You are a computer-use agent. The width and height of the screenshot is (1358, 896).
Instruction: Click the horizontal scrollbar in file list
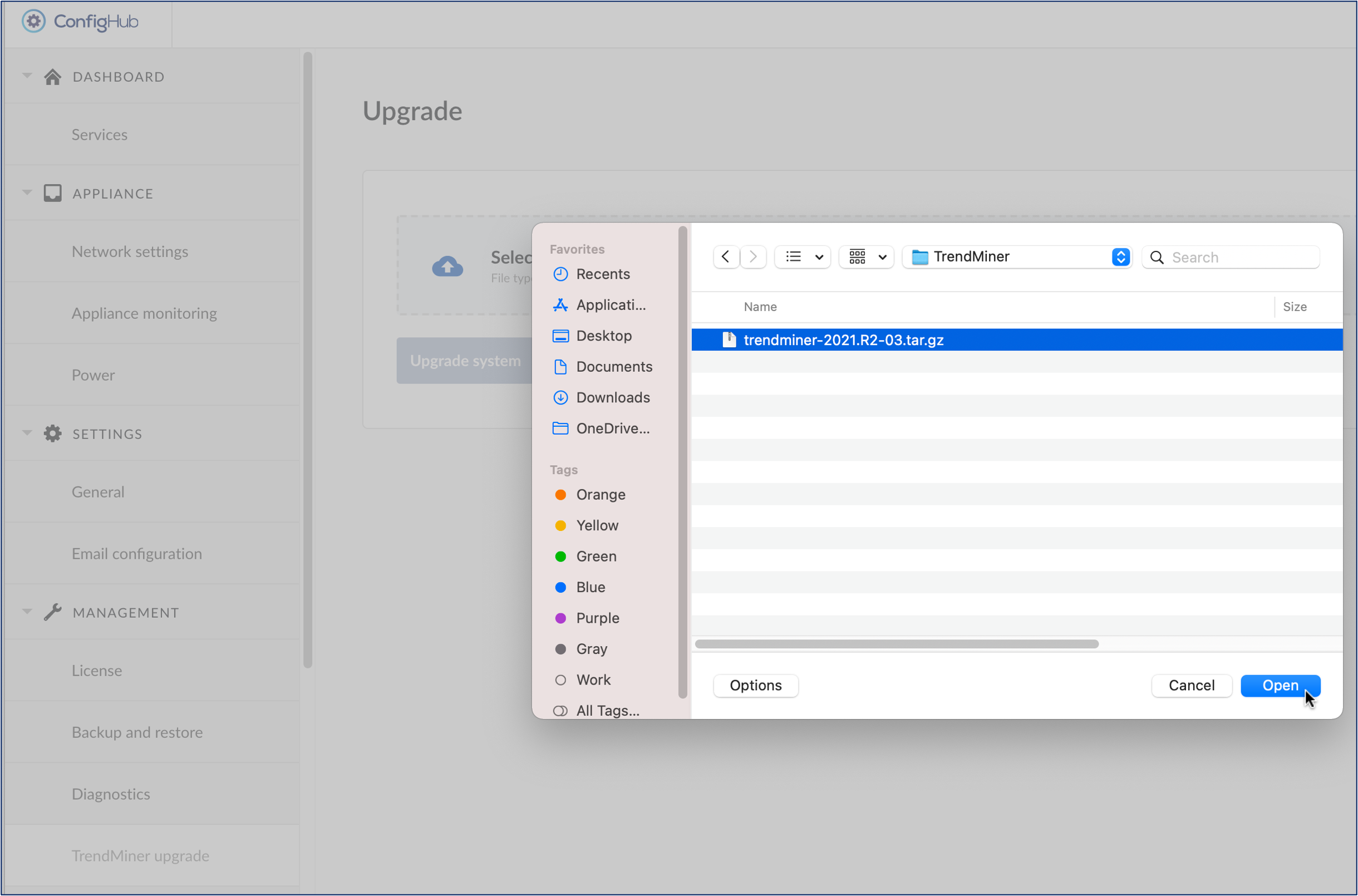pyautogui.click(x=897, y=644)
